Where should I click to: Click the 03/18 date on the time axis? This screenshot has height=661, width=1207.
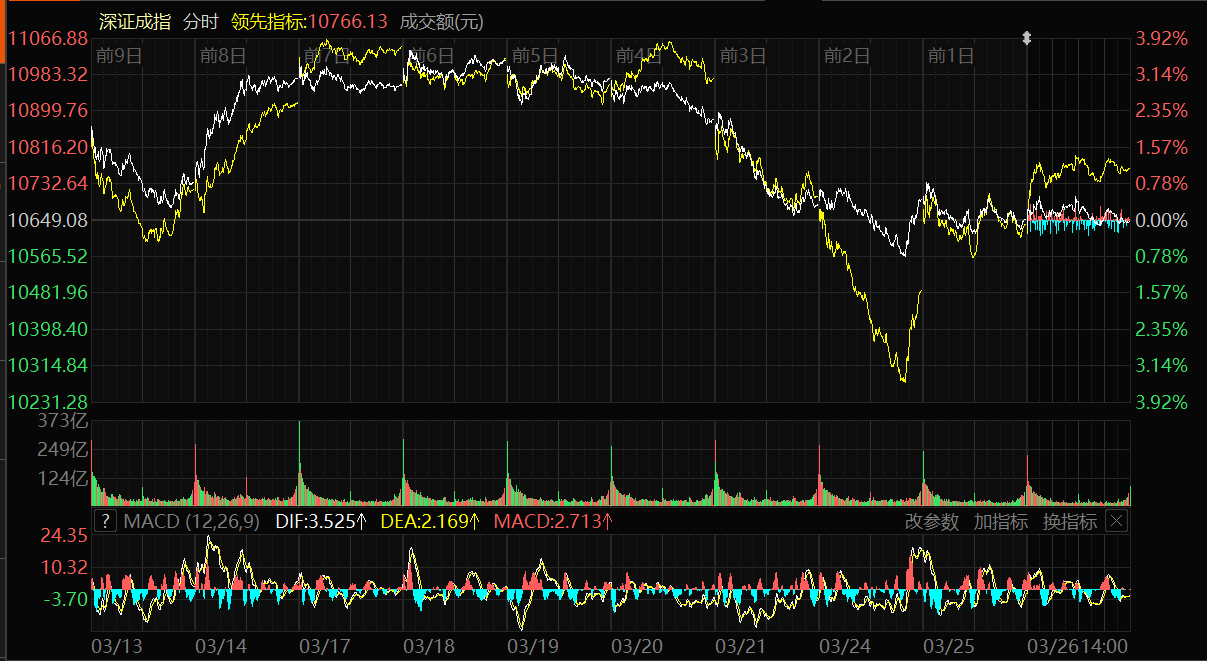tap(429, 647)
